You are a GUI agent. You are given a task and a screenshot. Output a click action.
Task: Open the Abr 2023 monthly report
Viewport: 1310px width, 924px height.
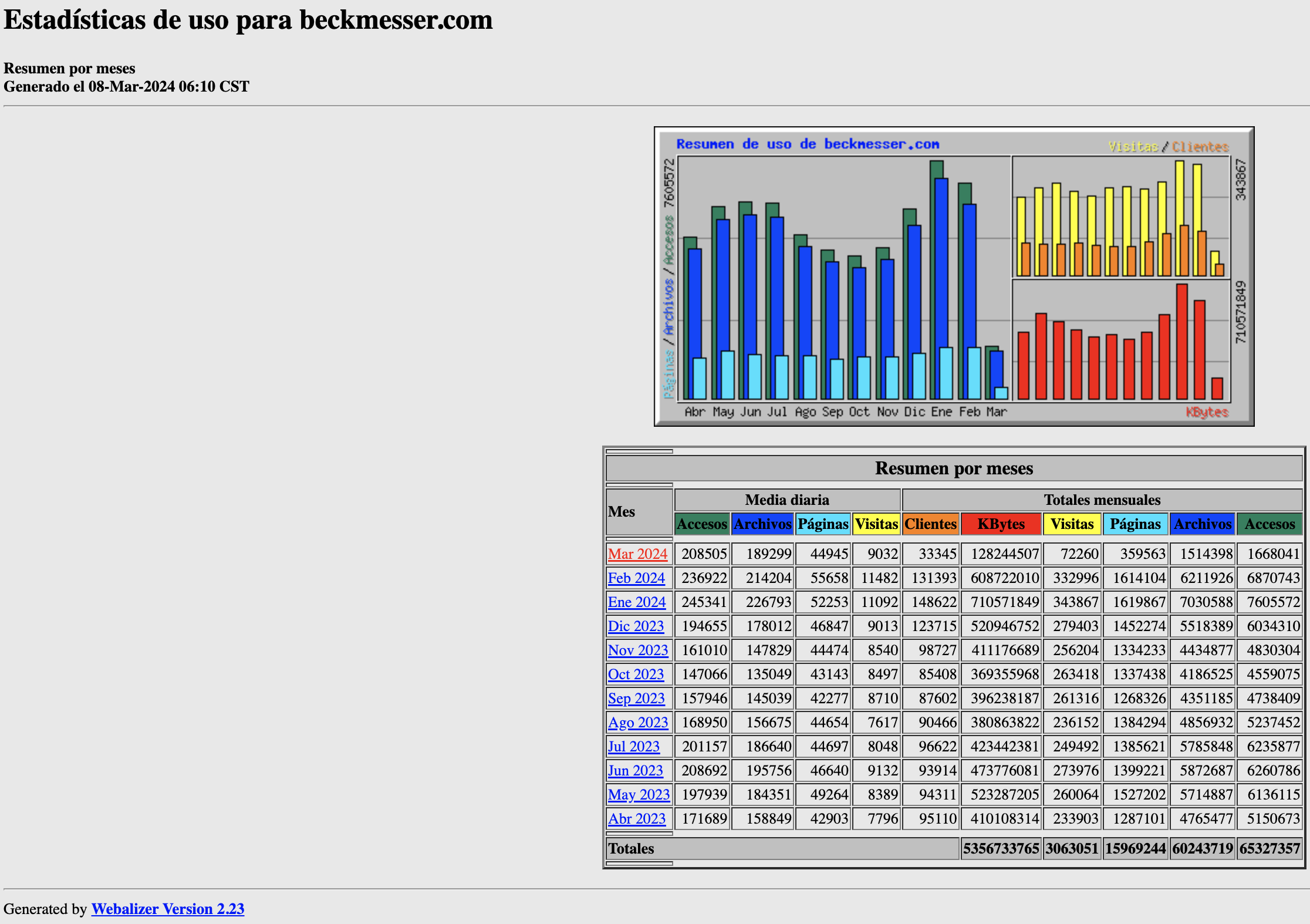click(637, 818)
